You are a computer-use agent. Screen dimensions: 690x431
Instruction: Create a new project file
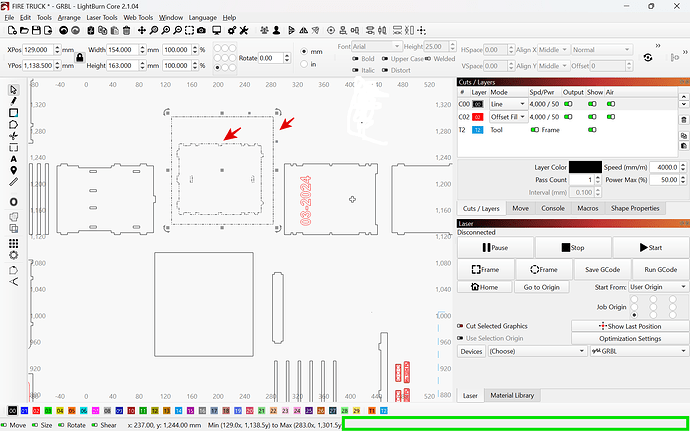coord(12,30)
